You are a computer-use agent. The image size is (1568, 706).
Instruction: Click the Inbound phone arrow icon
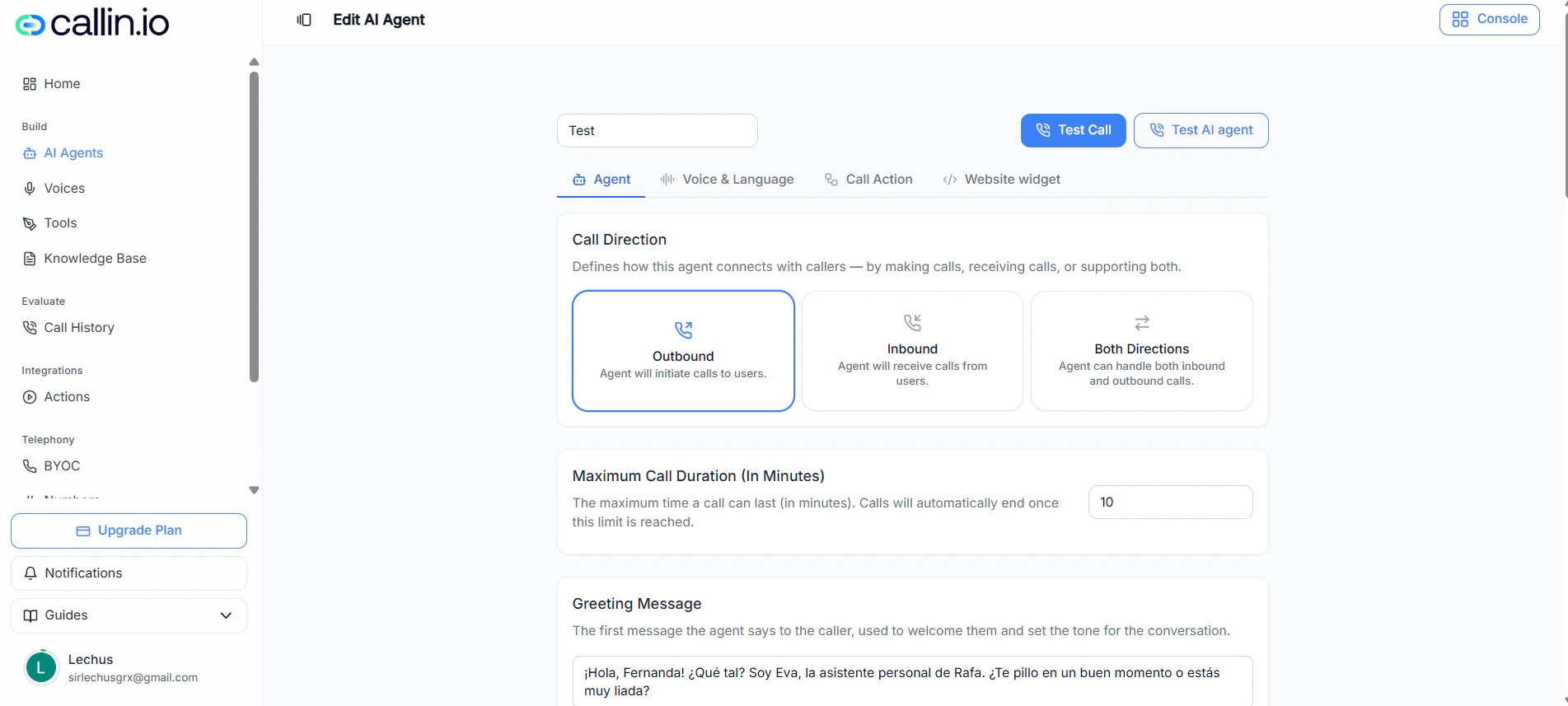[912, 322]
